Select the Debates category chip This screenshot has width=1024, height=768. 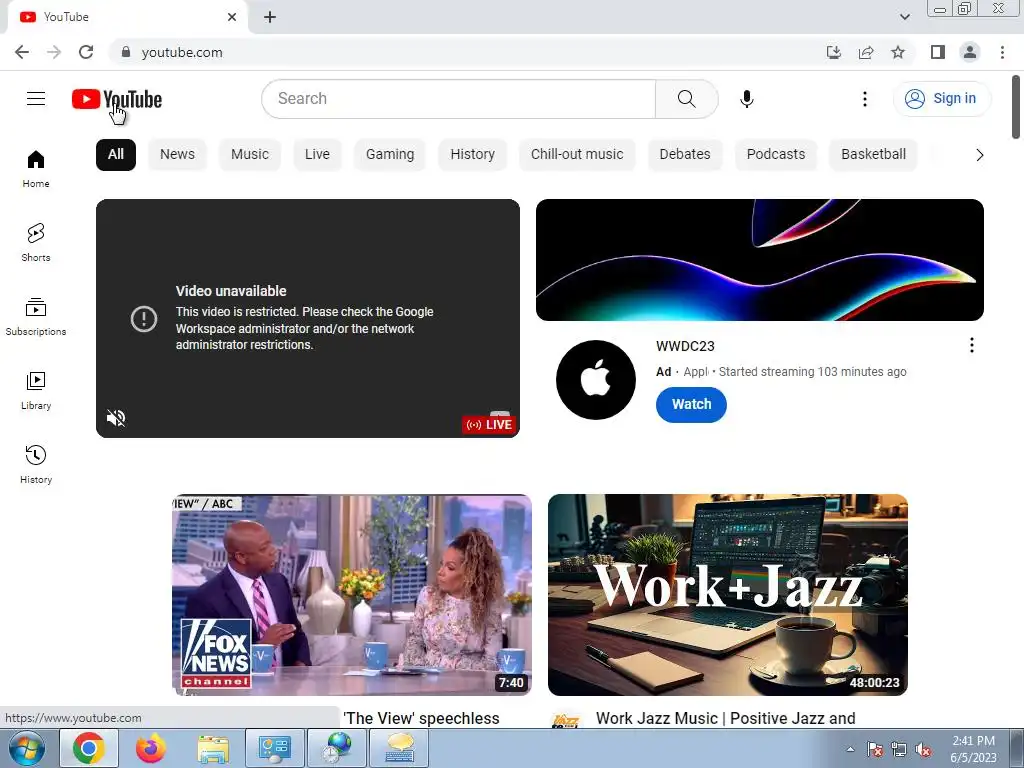685,155
